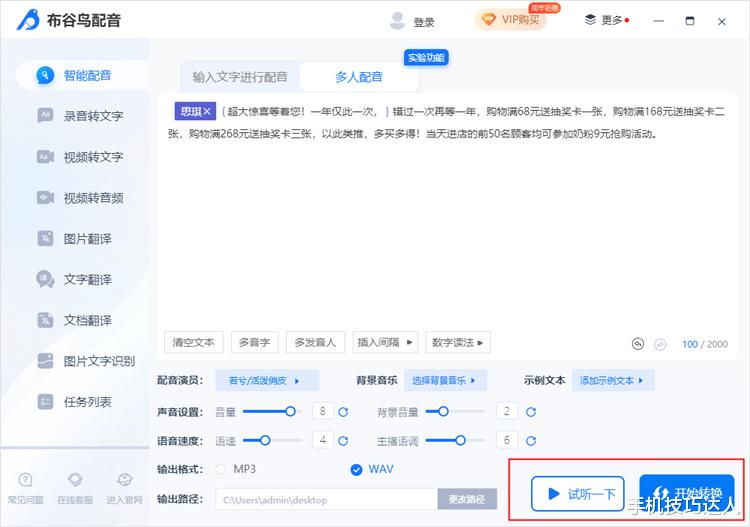Reset 背景音量 with its refresh icon
This screenshot has height=527, width=750.
click(x=531, y=412)
